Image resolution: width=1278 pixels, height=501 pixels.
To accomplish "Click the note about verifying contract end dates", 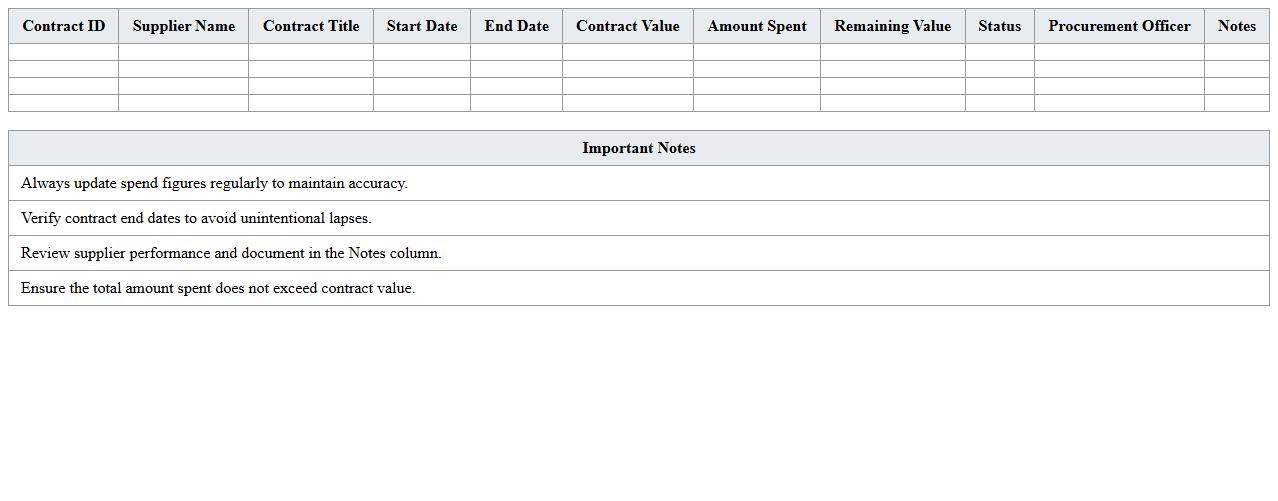I will coord(196,218).
